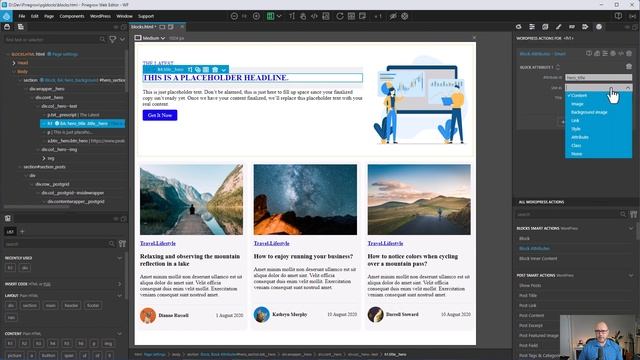The width and height of the screenshot is (640, 360).
Task: Click the delete trash icon in the element toolbar
Action: point(215,70)
